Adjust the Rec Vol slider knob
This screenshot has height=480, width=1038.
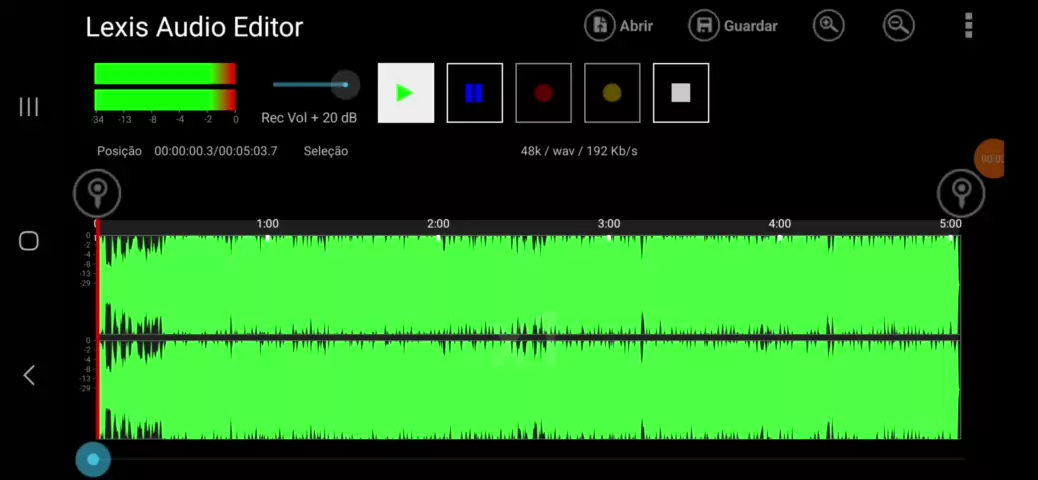(x=345, y=85)
